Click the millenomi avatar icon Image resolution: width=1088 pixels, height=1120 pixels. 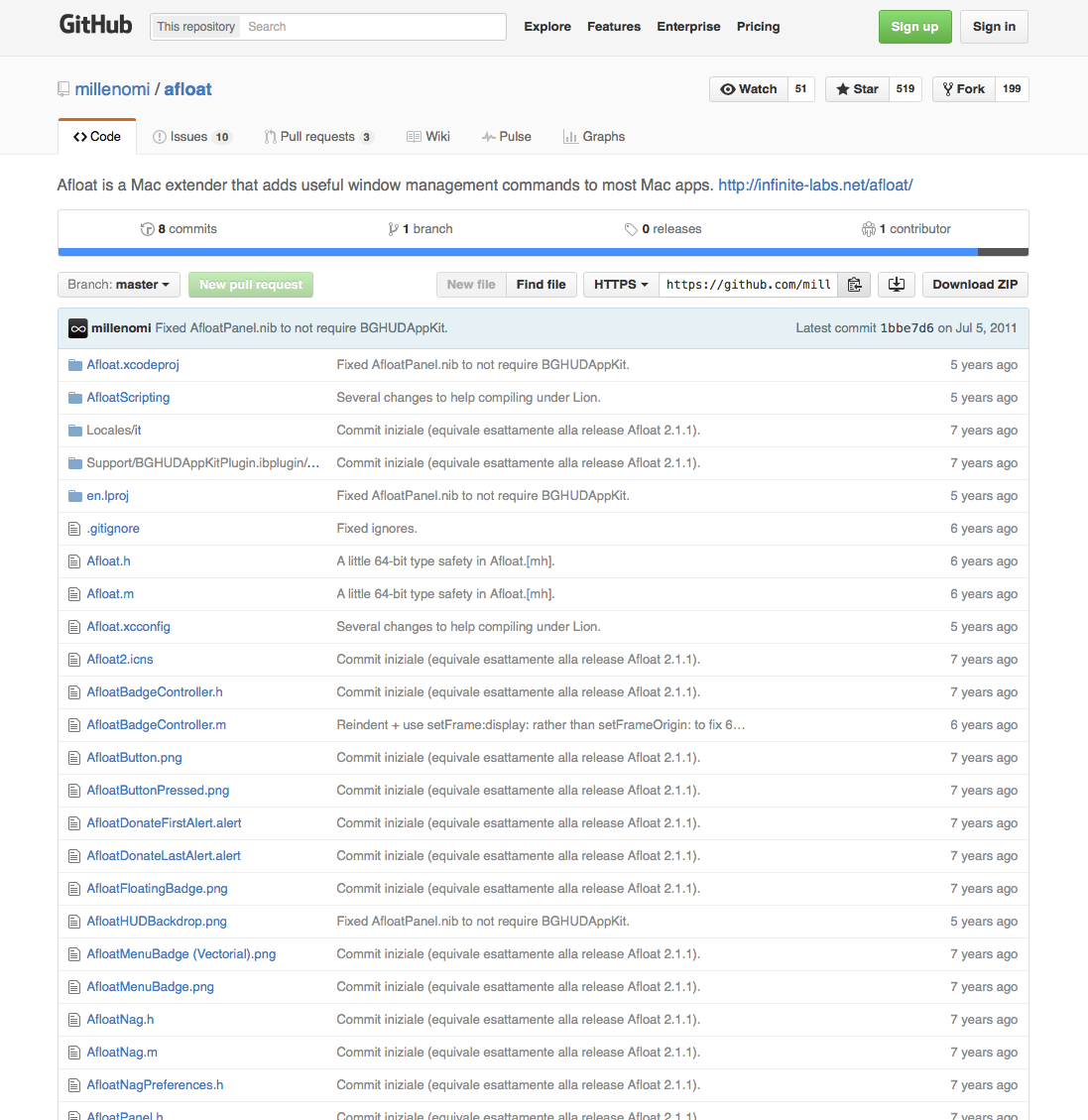tap(77, 327)
